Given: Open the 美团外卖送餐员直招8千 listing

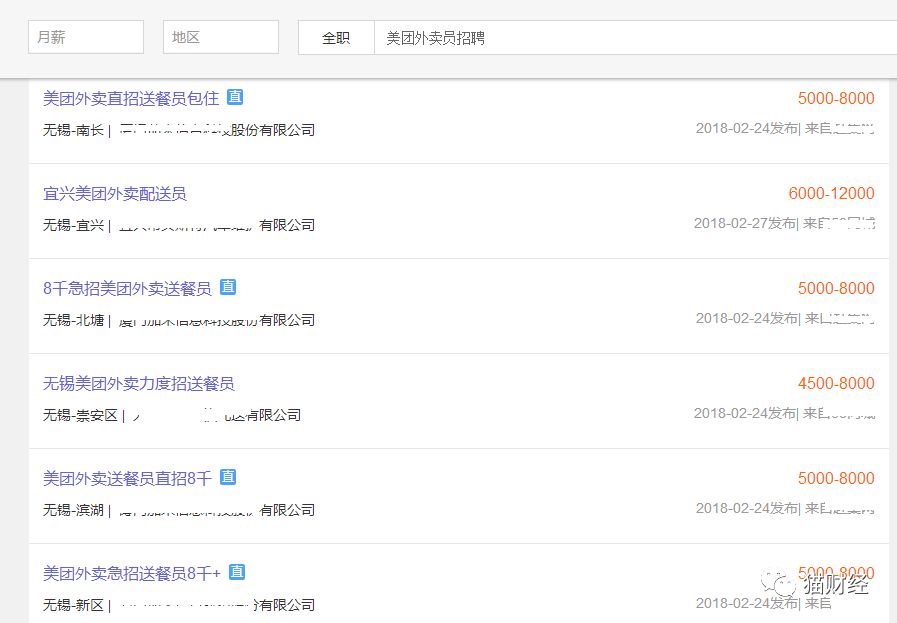Looking at the screenshot, I should pos(125,477).
